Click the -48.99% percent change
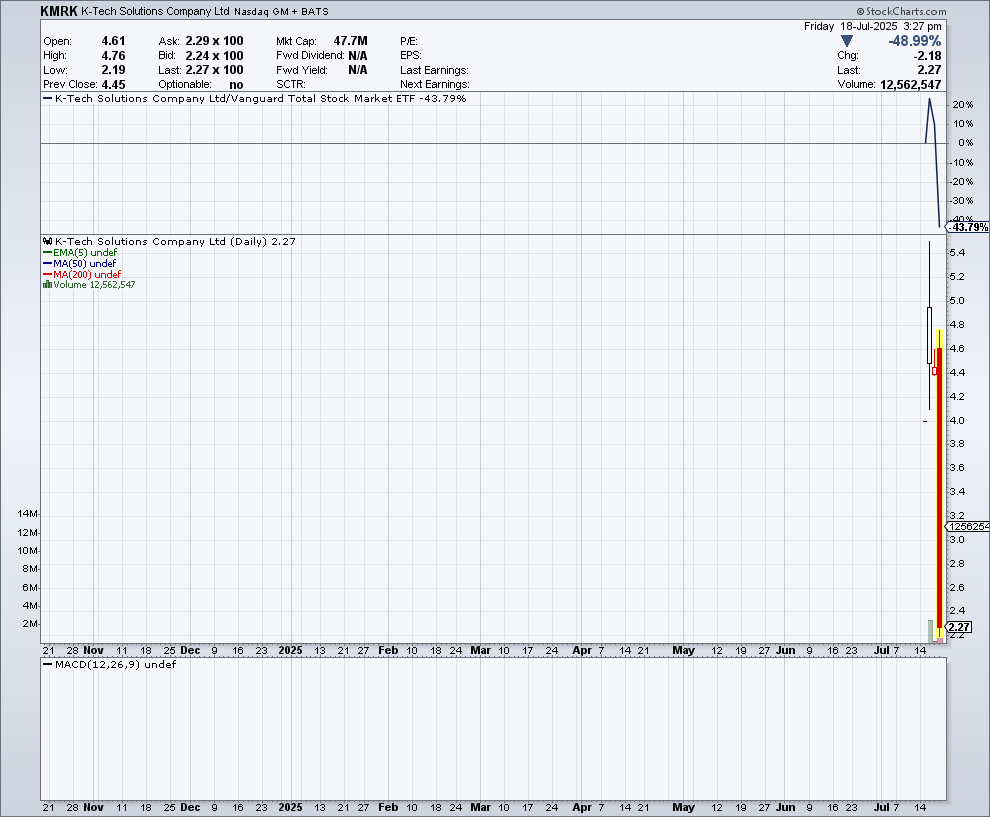 915,41
